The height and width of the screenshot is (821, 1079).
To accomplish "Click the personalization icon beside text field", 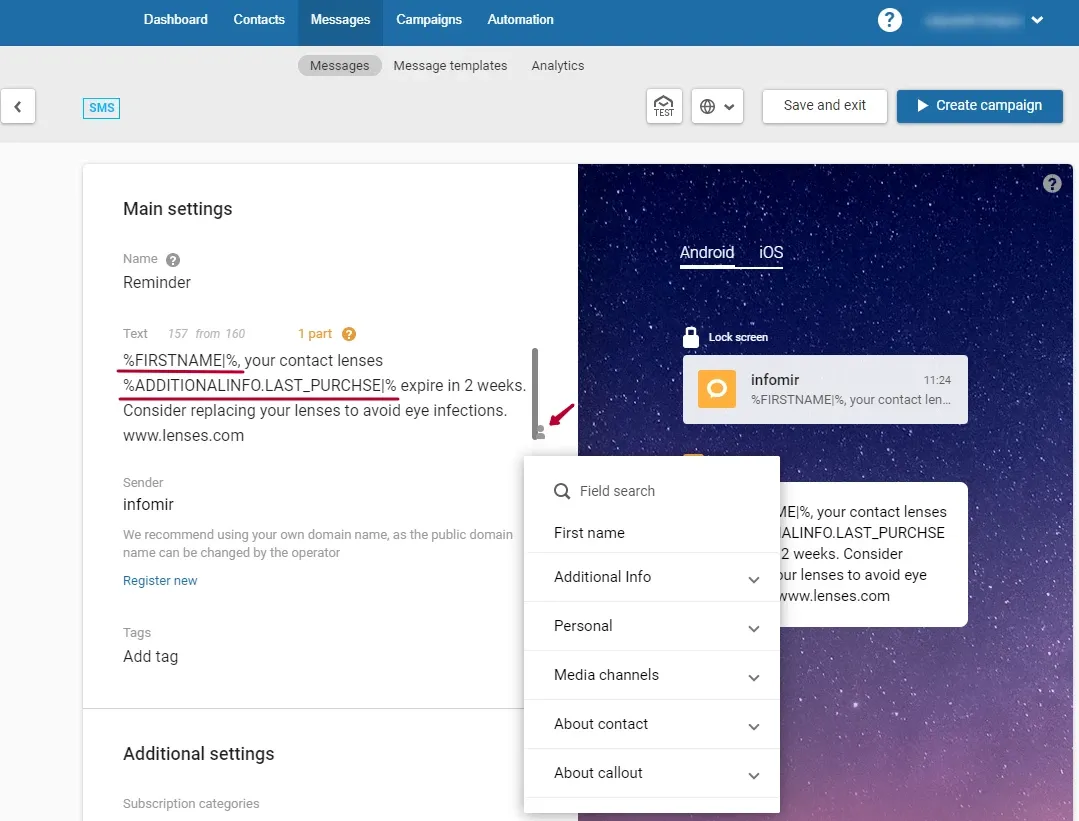I will 540,431.
